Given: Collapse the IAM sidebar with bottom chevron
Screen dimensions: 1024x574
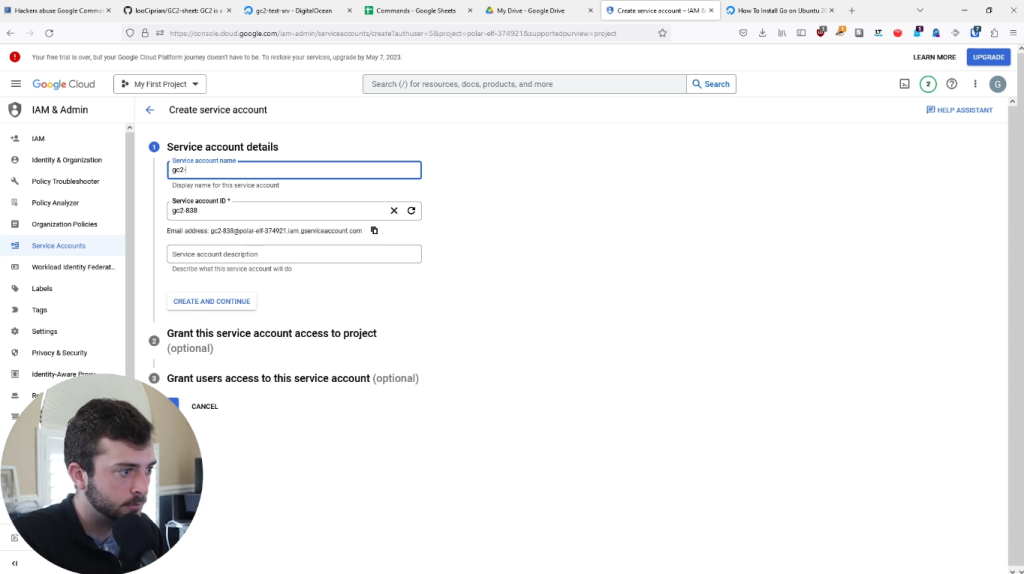Looking at the screenshot, I should 14,563.
